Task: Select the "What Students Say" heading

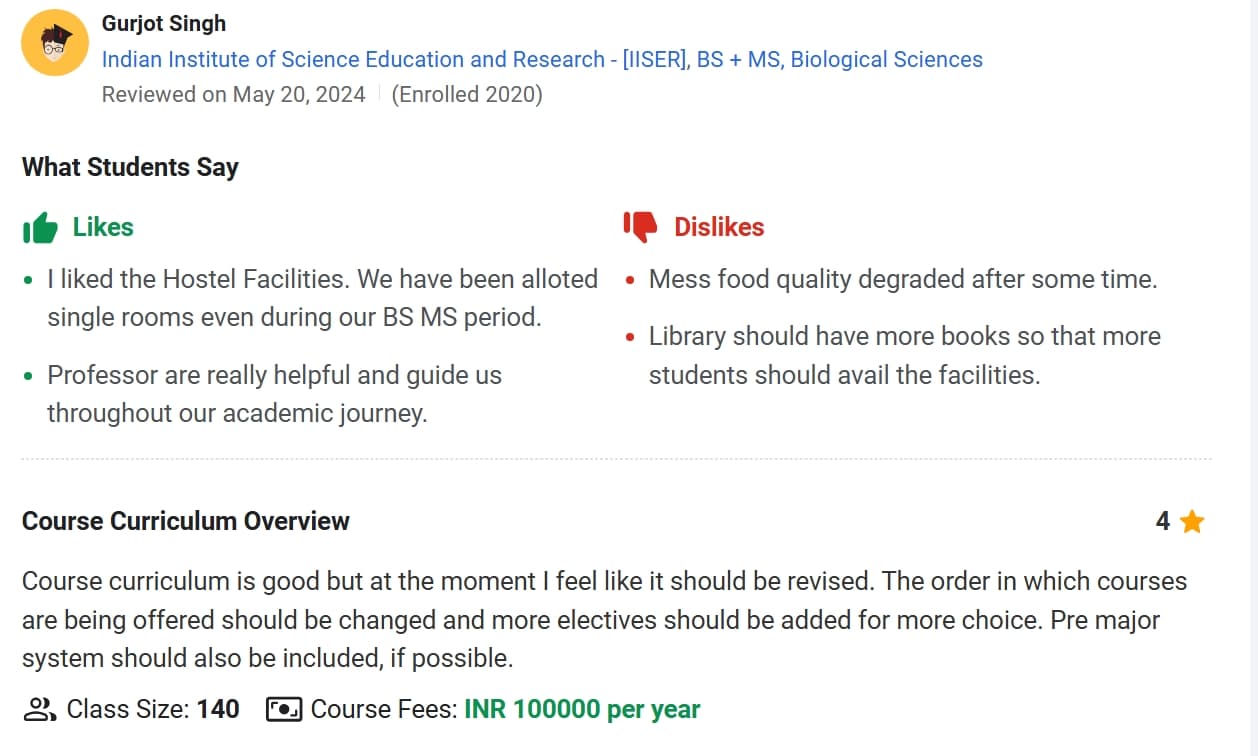Action: click(x=130, y=167)
